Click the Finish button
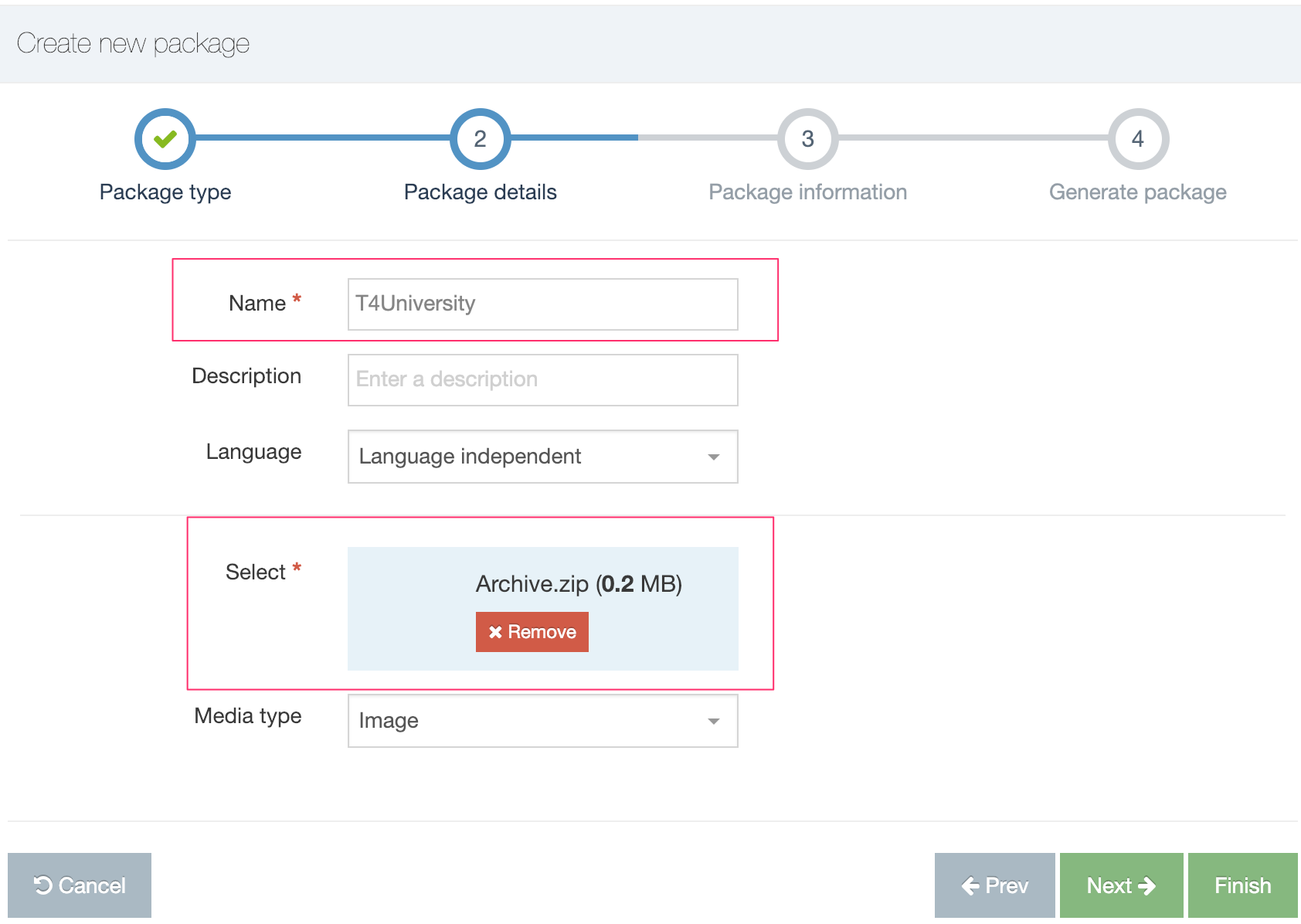 pos(1242,885)
